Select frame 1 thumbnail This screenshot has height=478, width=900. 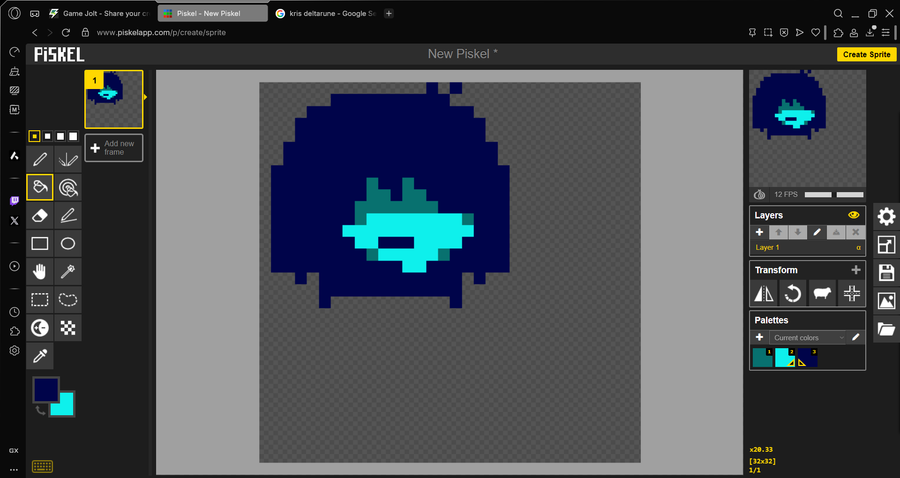[x=114, y=99]
